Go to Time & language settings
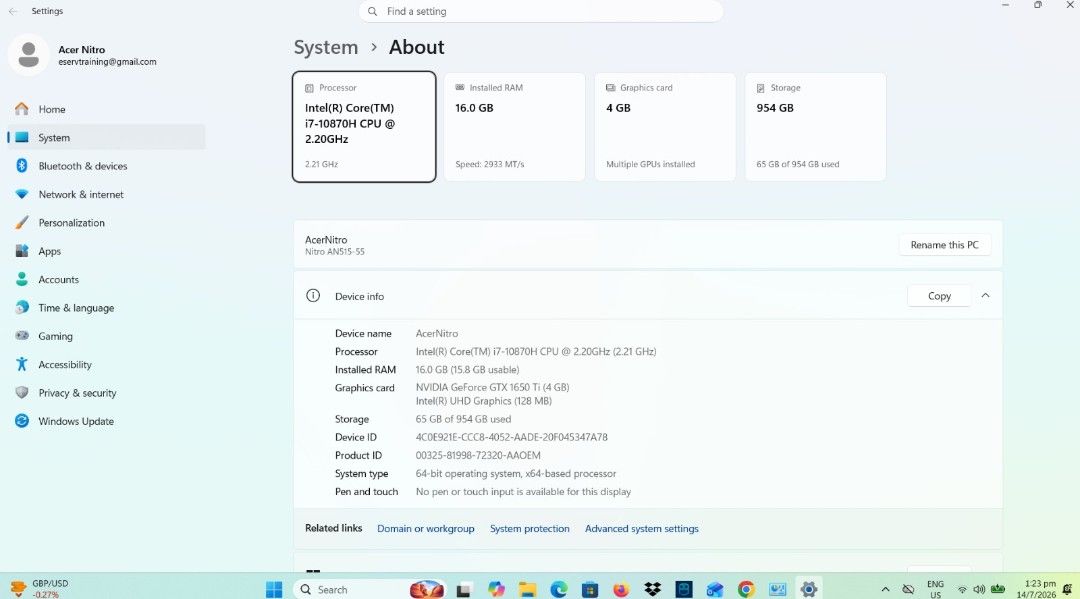The width and height of the screenshot is (1080, 599). point(107,308)
